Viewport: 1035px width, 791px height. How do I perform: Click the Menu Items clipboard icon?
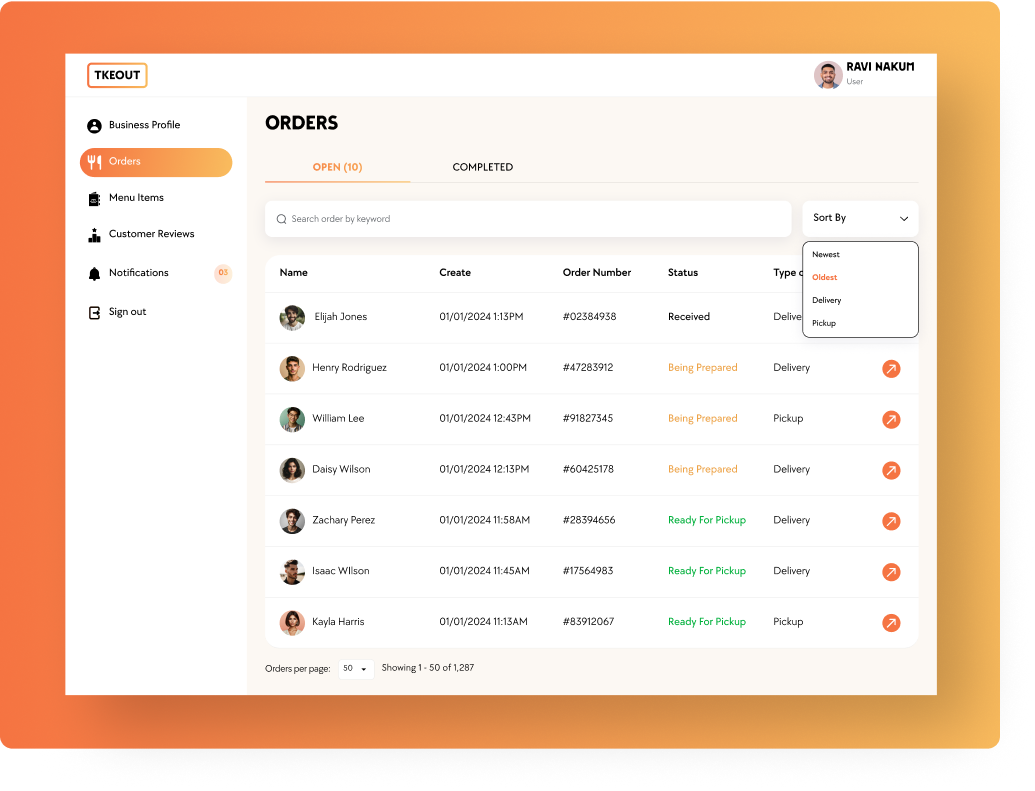[94, 198]
